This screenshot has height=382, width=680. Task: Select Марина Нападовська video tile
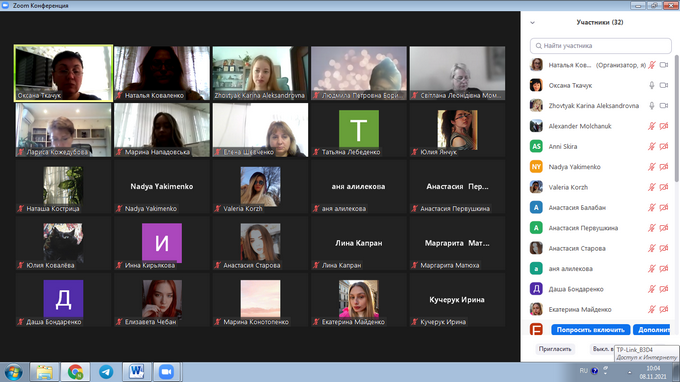tap(162, 130)
